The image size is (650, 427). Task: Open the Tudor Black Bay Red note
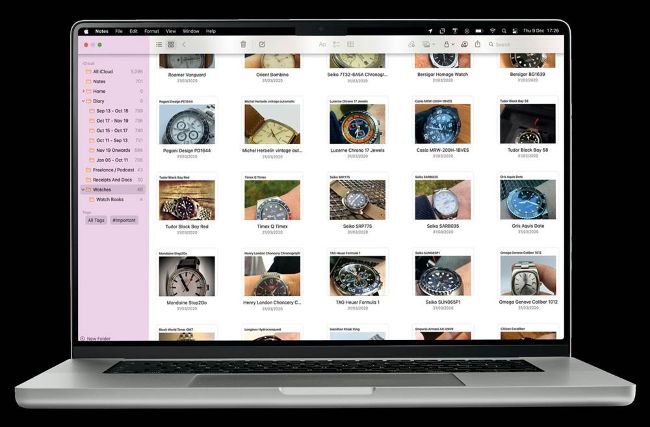point(187,202)
